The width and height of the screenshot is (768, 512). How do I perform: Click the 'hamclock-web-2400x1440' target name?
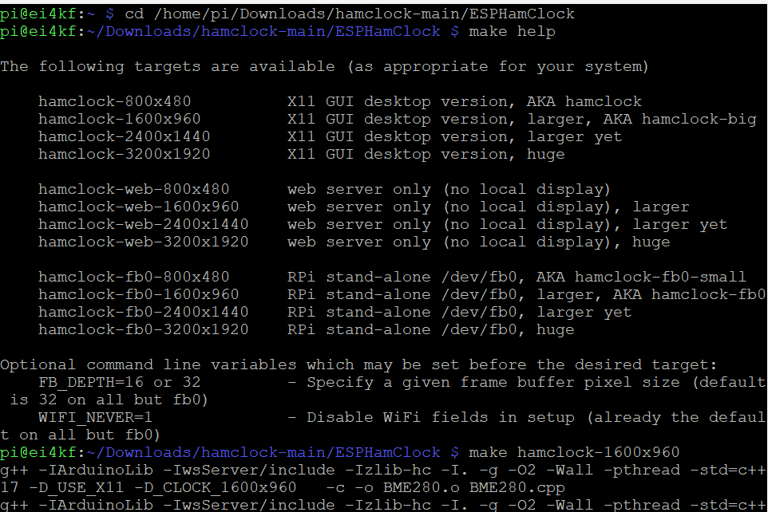(144, 224)
